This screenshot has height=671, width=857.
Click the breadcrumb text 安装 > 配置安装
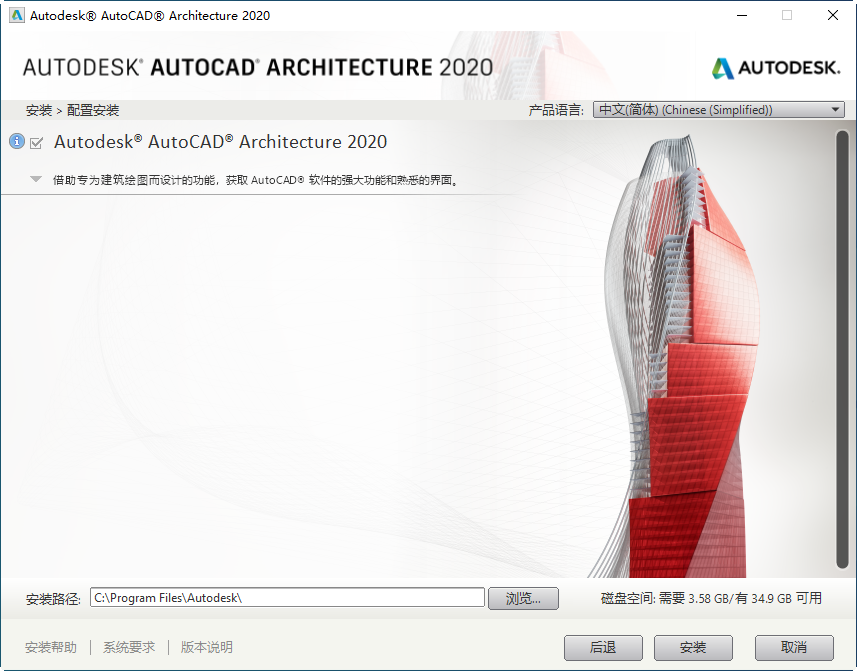(x=72, y=110)
